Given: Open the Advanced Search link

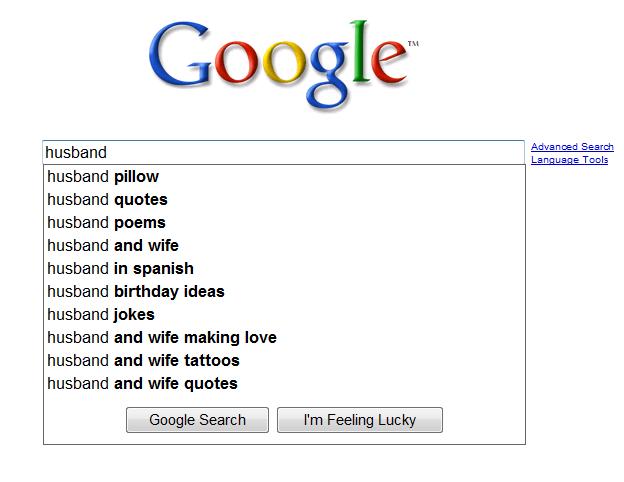Looking at the screenshot, I should pyautogui.click(x=572, y=147).
